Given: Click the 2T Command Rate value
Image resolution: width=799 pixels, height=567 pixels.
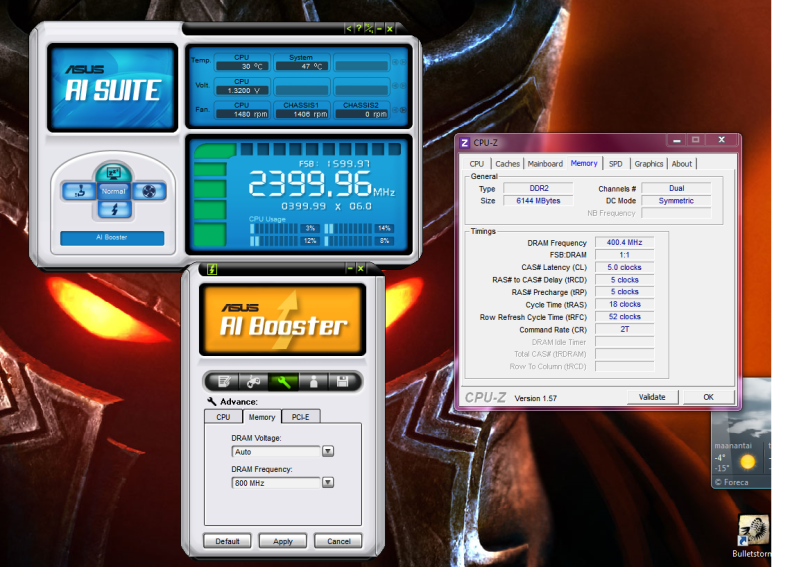Looking at the screenshot, I should 624,329.
